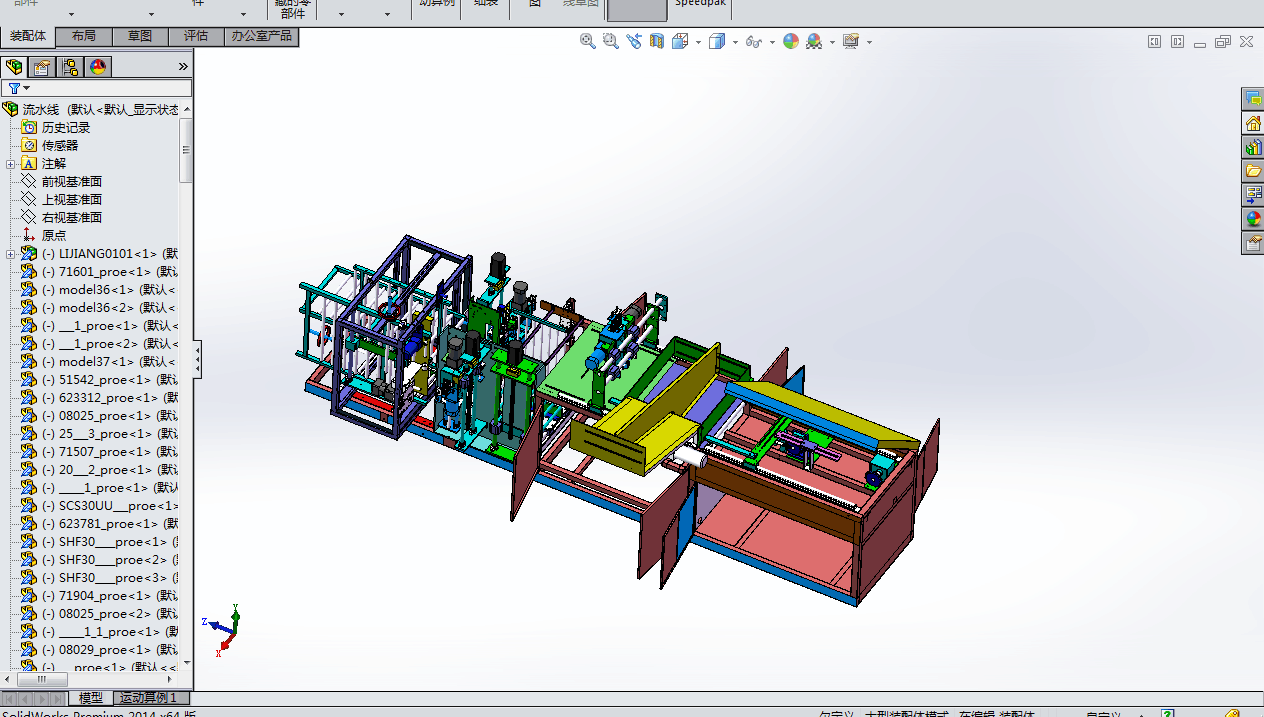Activate the Section View tool
Screen dimensions: 1264x717
click(657, 41)
